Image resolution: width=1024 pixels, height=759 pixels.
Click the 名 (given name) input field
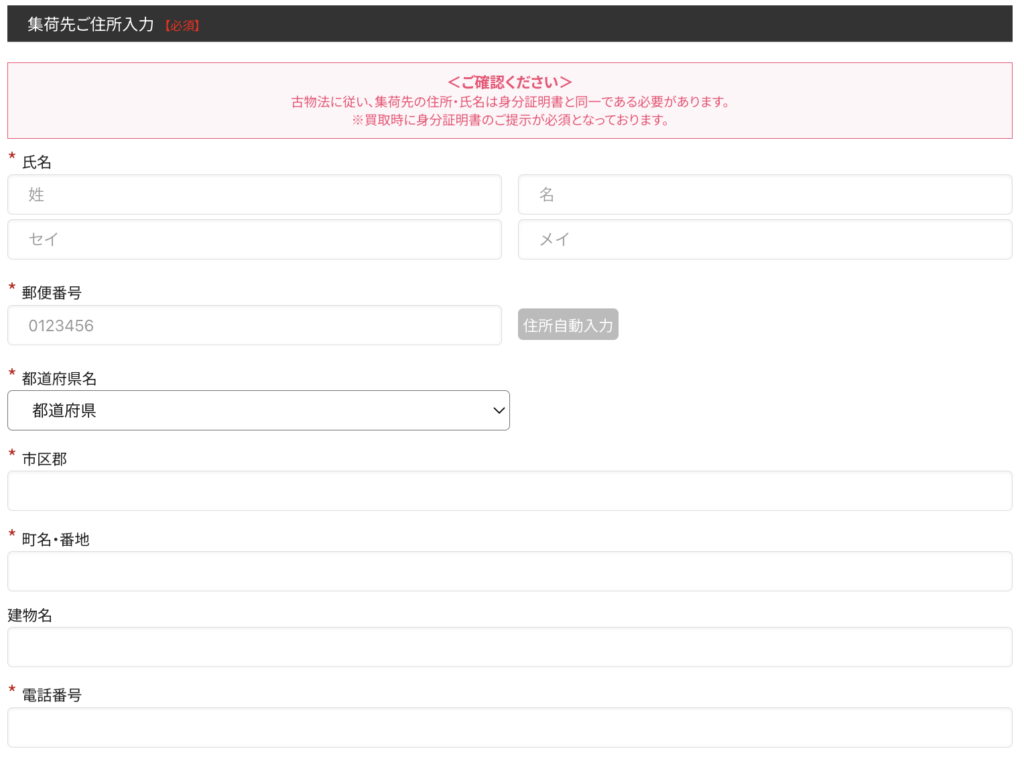pos(764,195)
